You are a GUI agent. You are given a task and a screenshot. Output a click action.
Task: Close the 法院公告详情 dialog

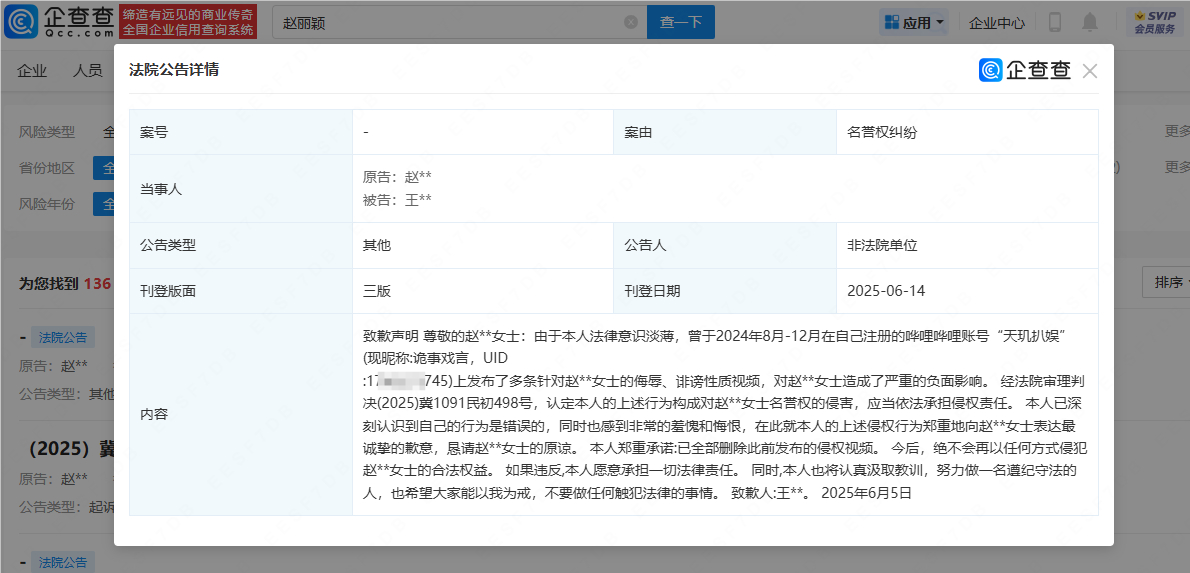1089,71
